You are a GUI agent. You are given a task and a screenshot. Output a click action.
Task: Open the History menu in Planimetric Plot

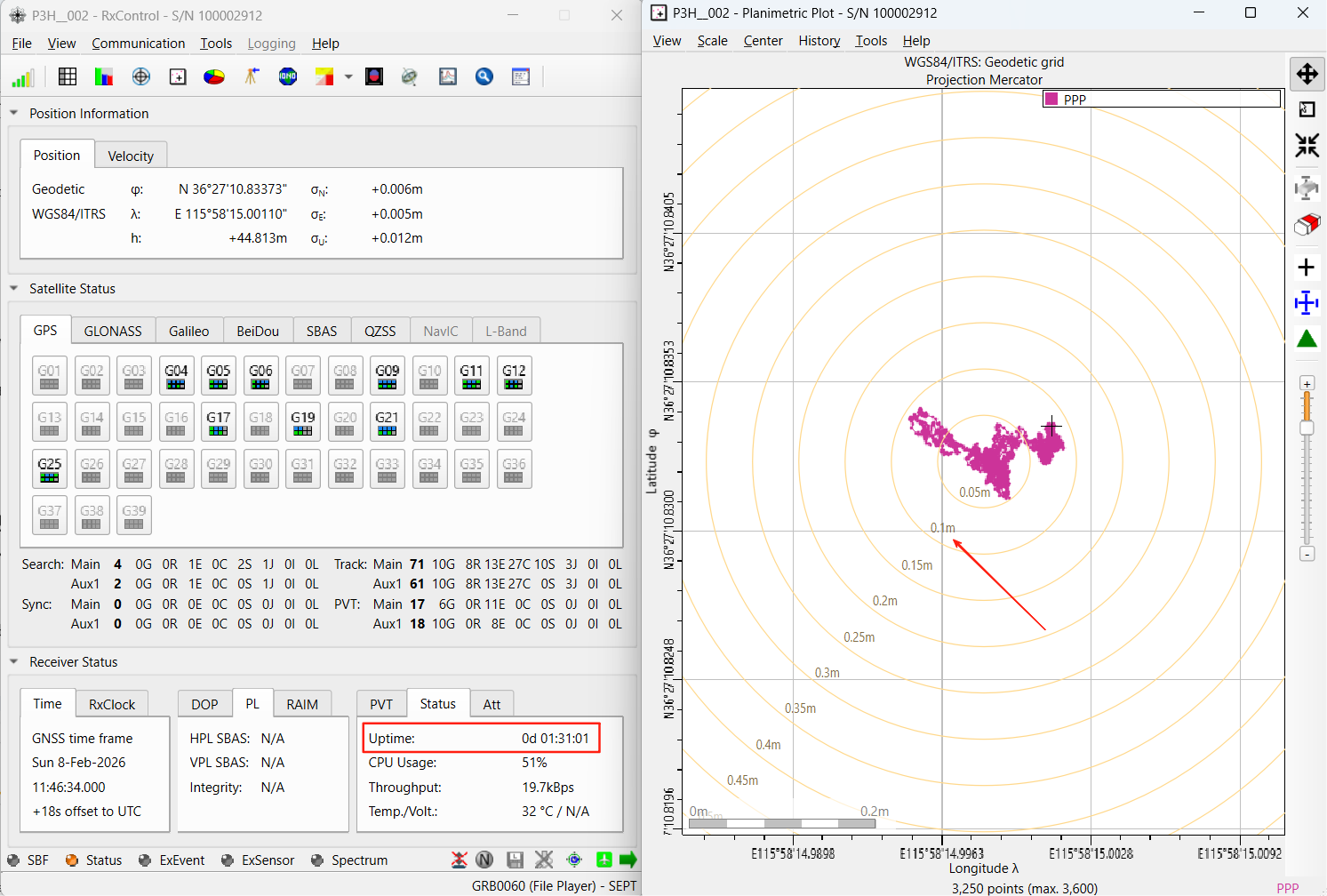tap(819, 41)
